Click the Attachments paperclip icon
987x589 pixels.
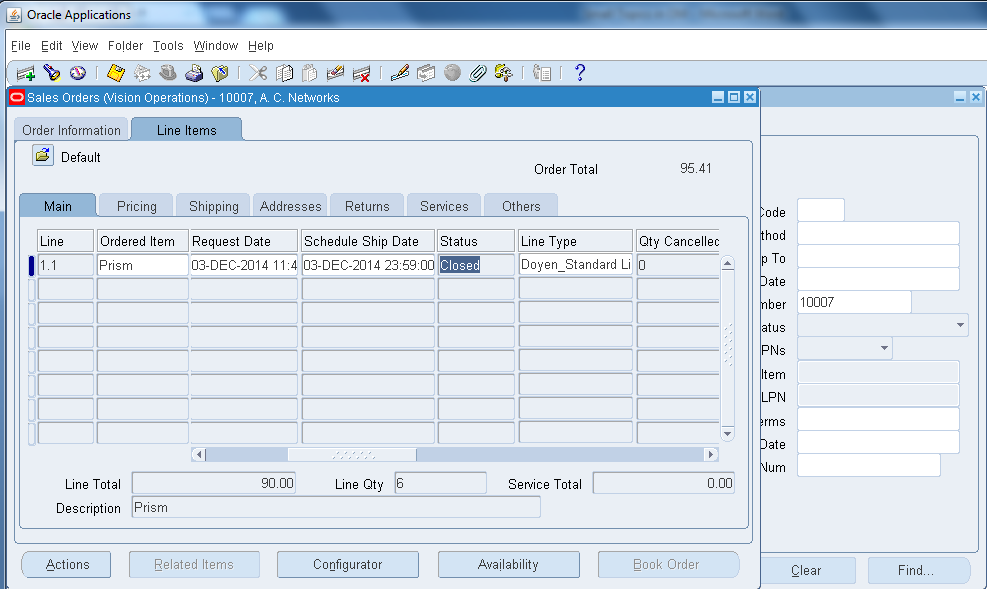[x=478, y=73]
